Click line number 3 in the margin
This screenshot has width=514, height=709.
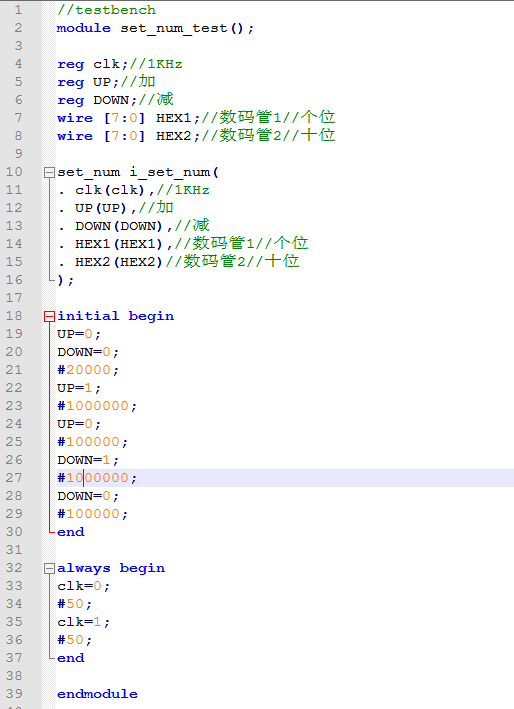click(18, 46)
